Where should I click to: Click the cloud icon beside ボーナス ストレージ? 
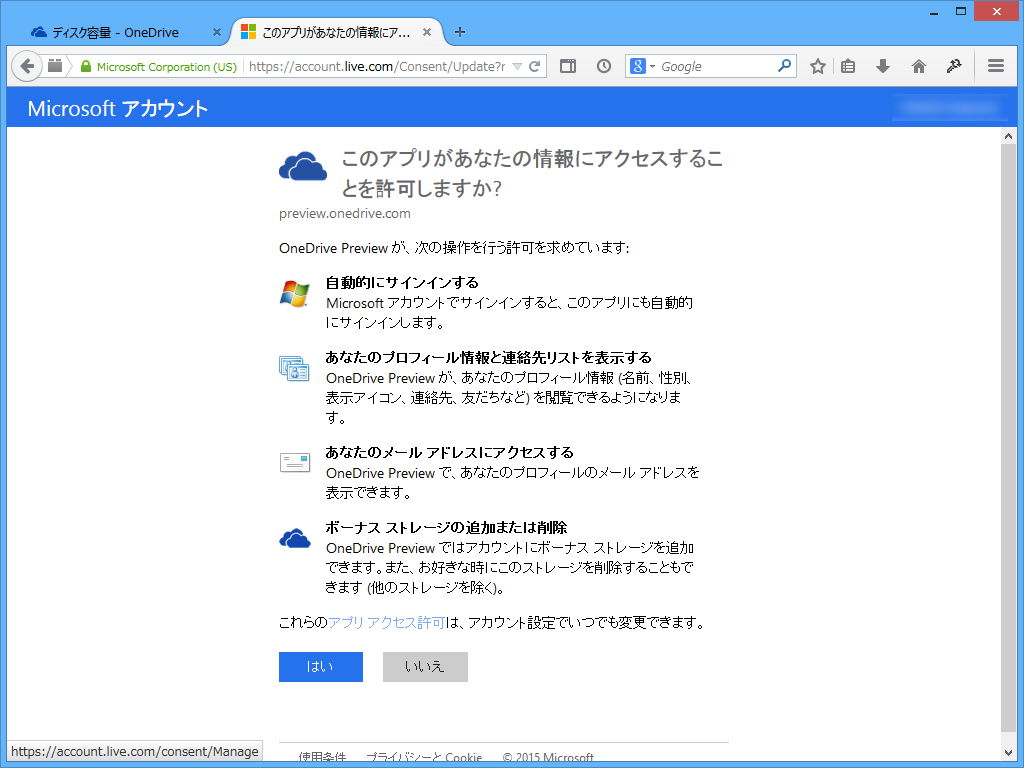tap(295, 537)
